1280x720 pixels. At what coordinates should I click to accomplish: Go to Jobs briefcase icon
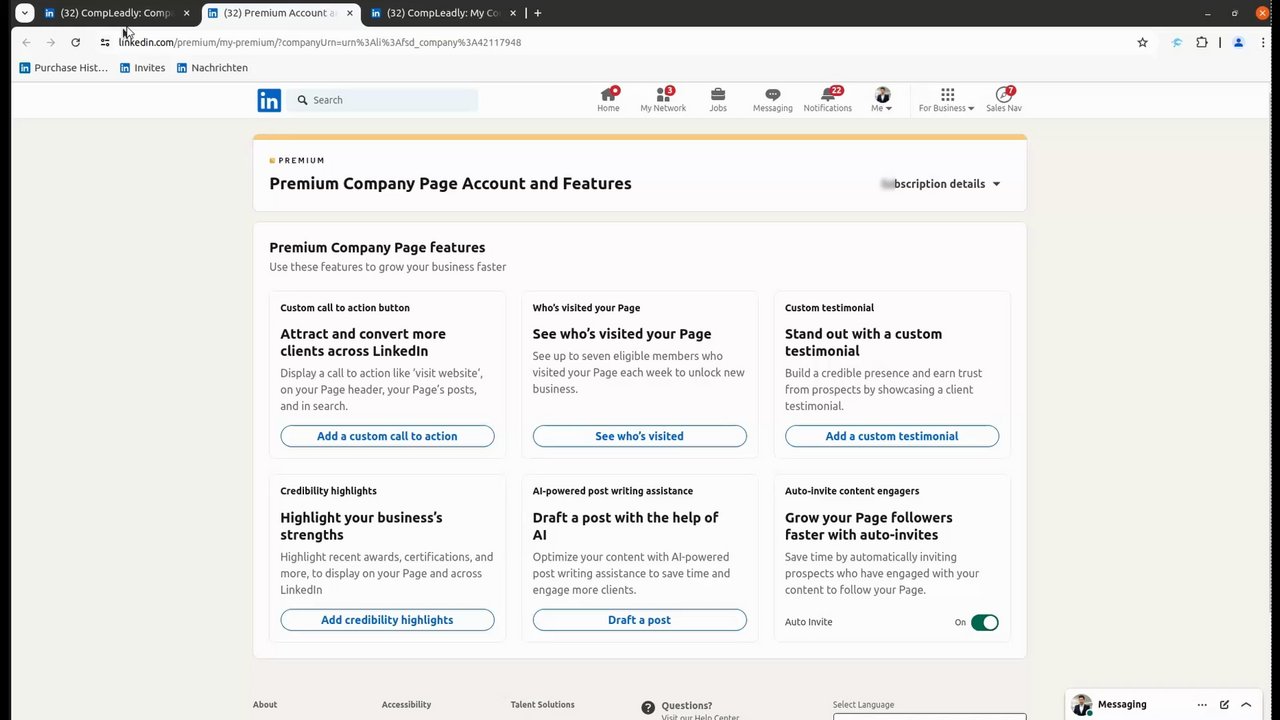(718, 95)
